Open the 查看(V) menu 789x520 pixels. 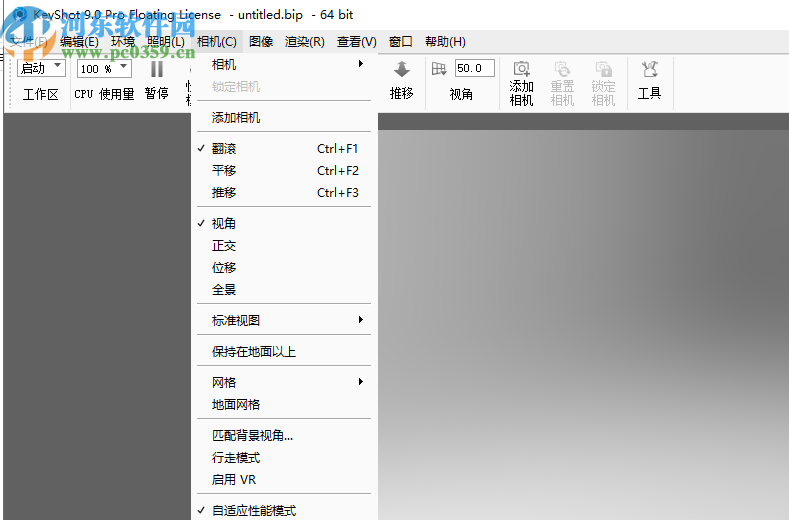[357, 42]
